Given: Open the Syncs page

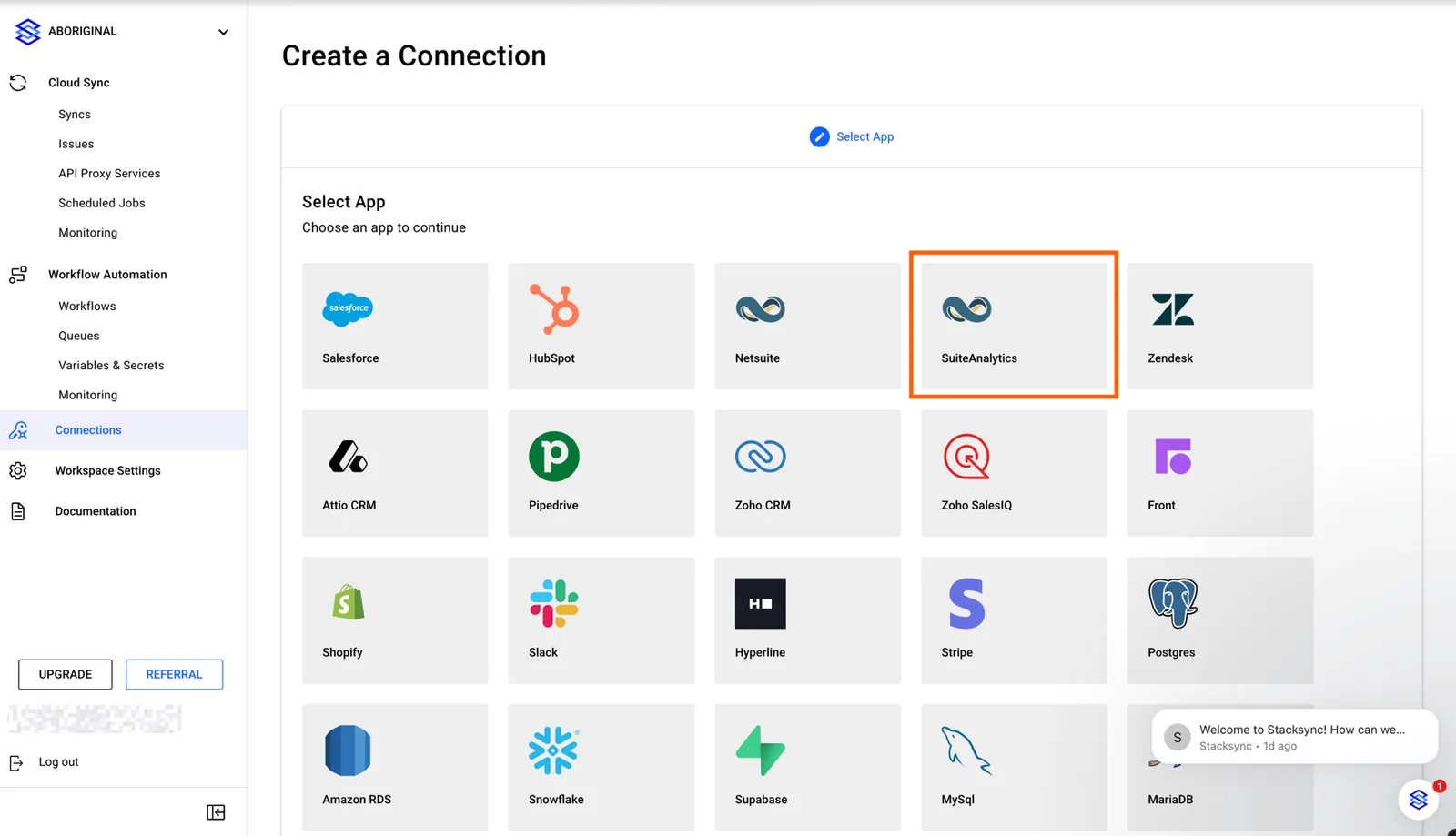Looking at the screenshot, I should [x=75, y=115].
